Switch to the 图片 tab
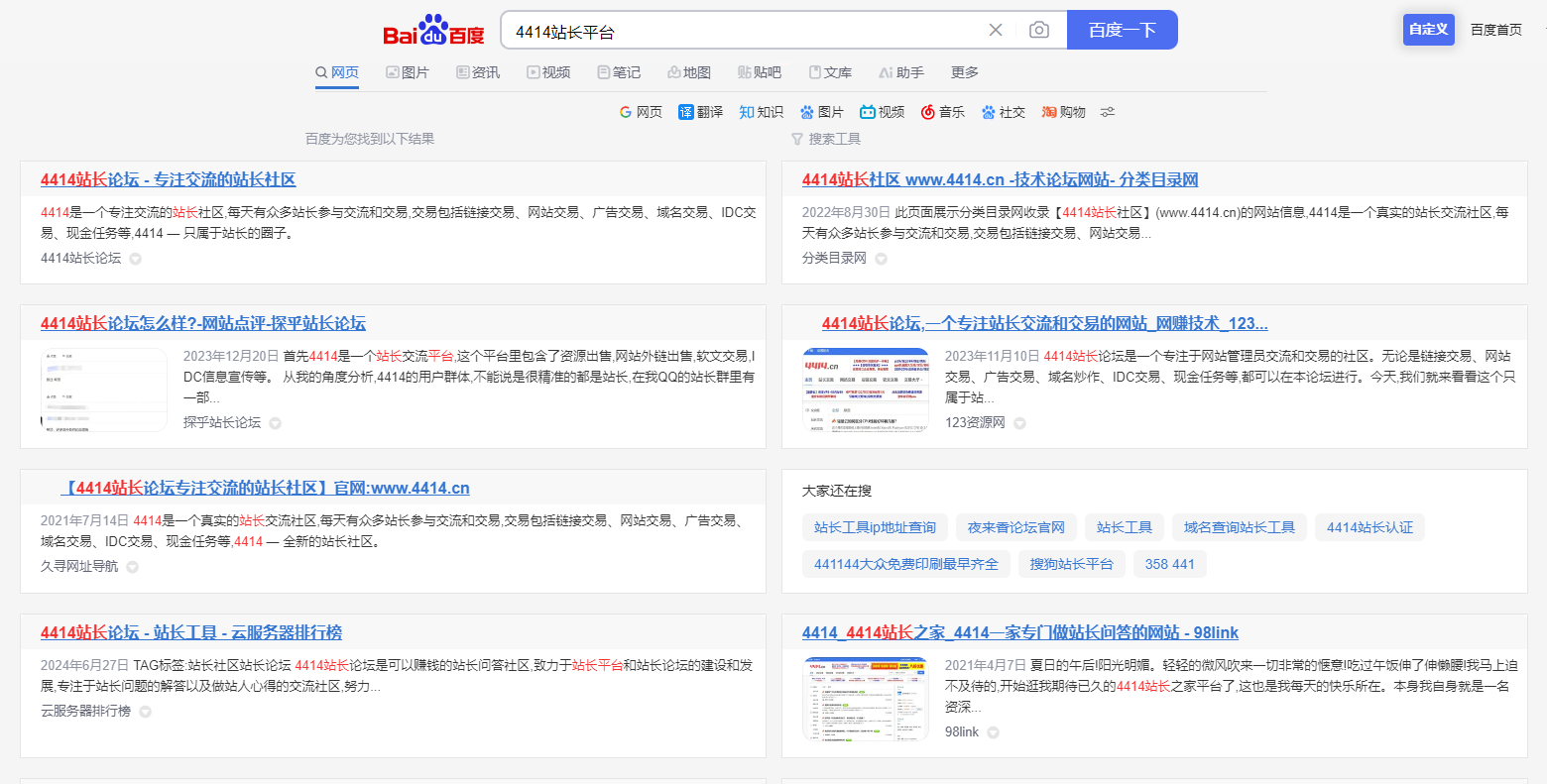Image resolution: width=1547 pixels, height=784 pixels. coord(408,72)
